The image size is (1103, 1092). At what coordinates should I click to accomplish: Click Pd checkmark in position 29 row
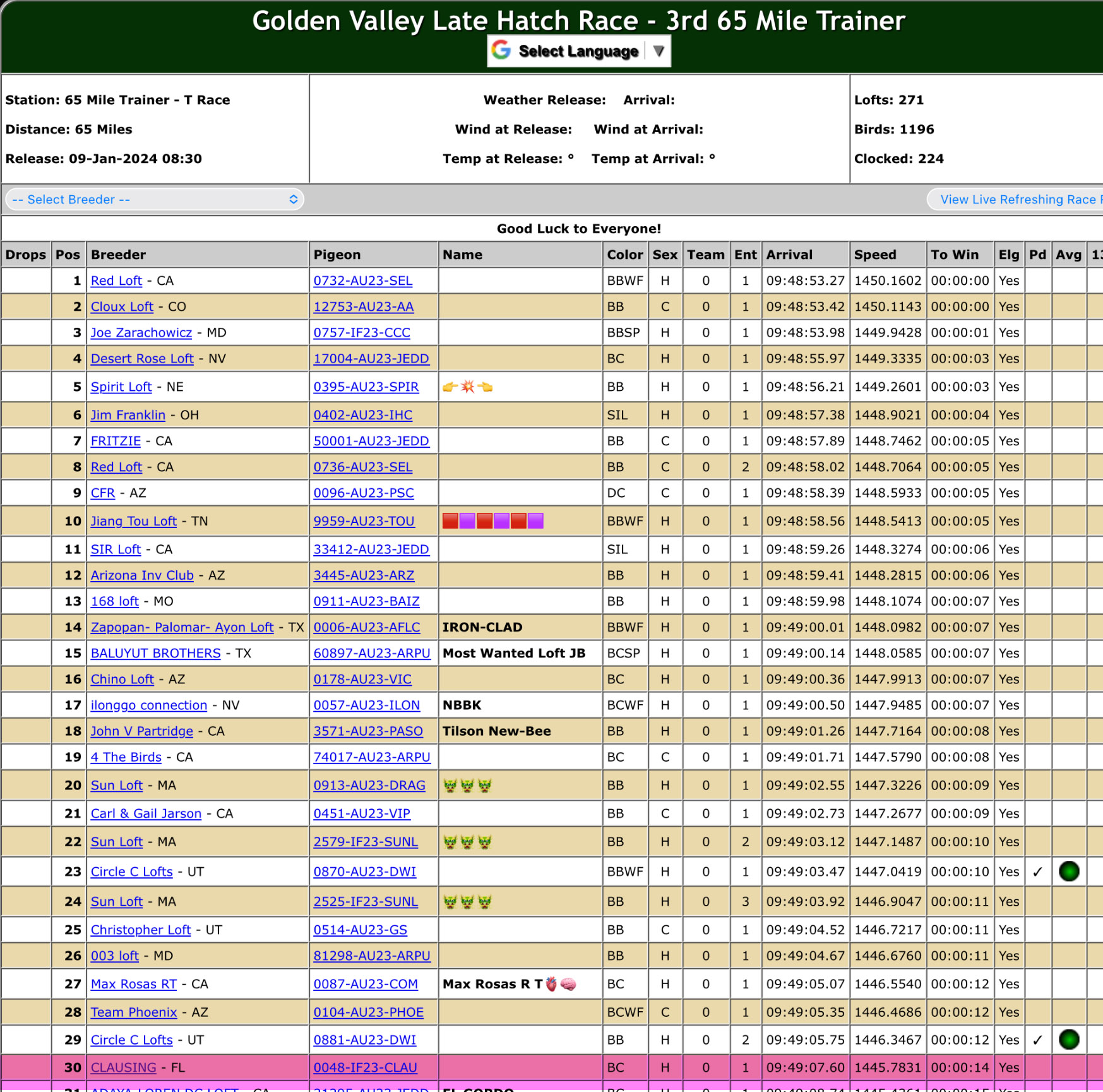1037,1040
